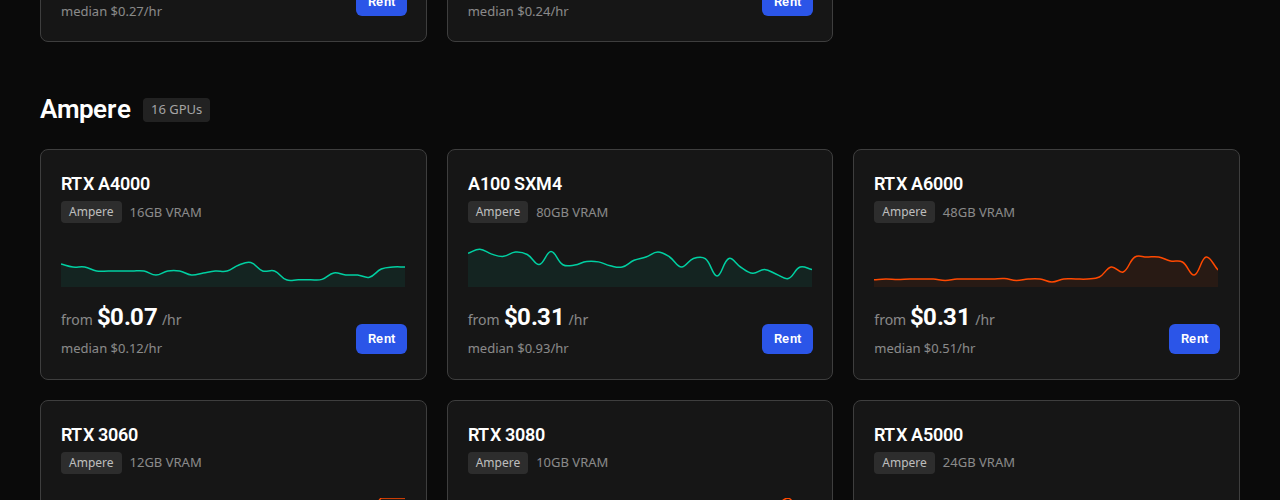Click Rent on the median $0.24/hr card
Viewport: 1280px width, 500px height.
[787, 7]
